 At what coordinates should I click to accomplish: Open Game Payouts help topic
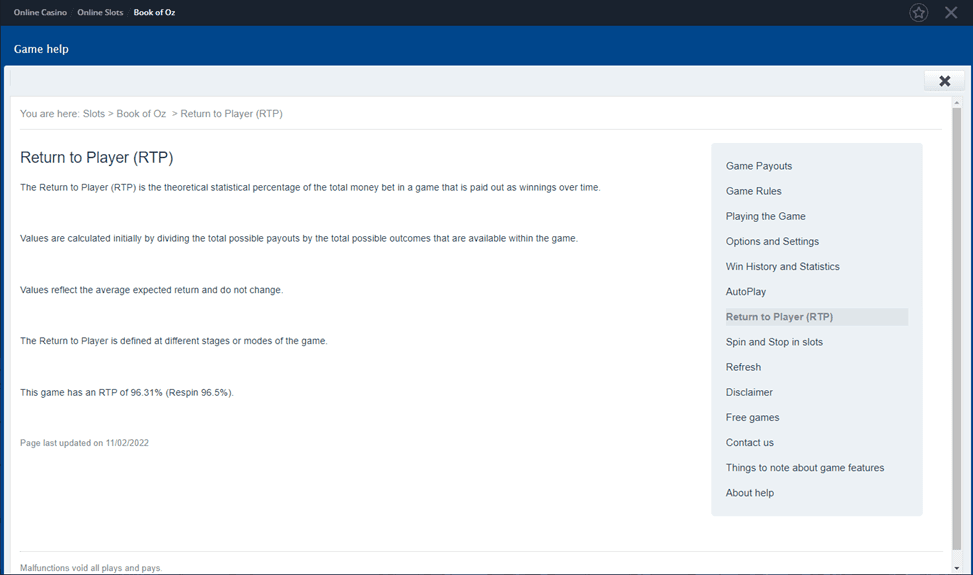pos(759,166)
